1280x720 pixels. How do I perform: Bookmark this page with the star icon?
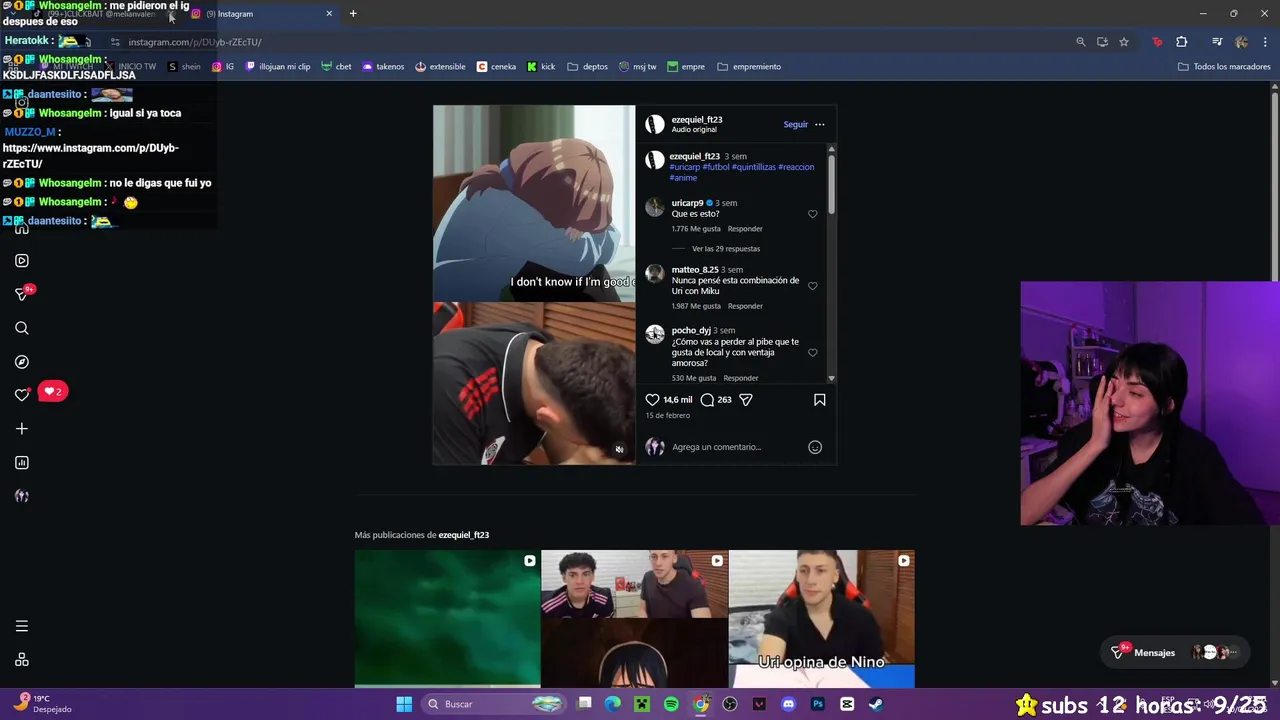pos(1124,42)
